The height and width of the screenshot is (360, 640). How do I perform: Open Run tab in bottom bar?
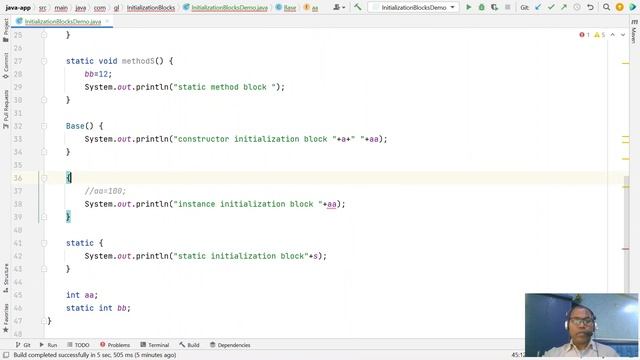48,345
